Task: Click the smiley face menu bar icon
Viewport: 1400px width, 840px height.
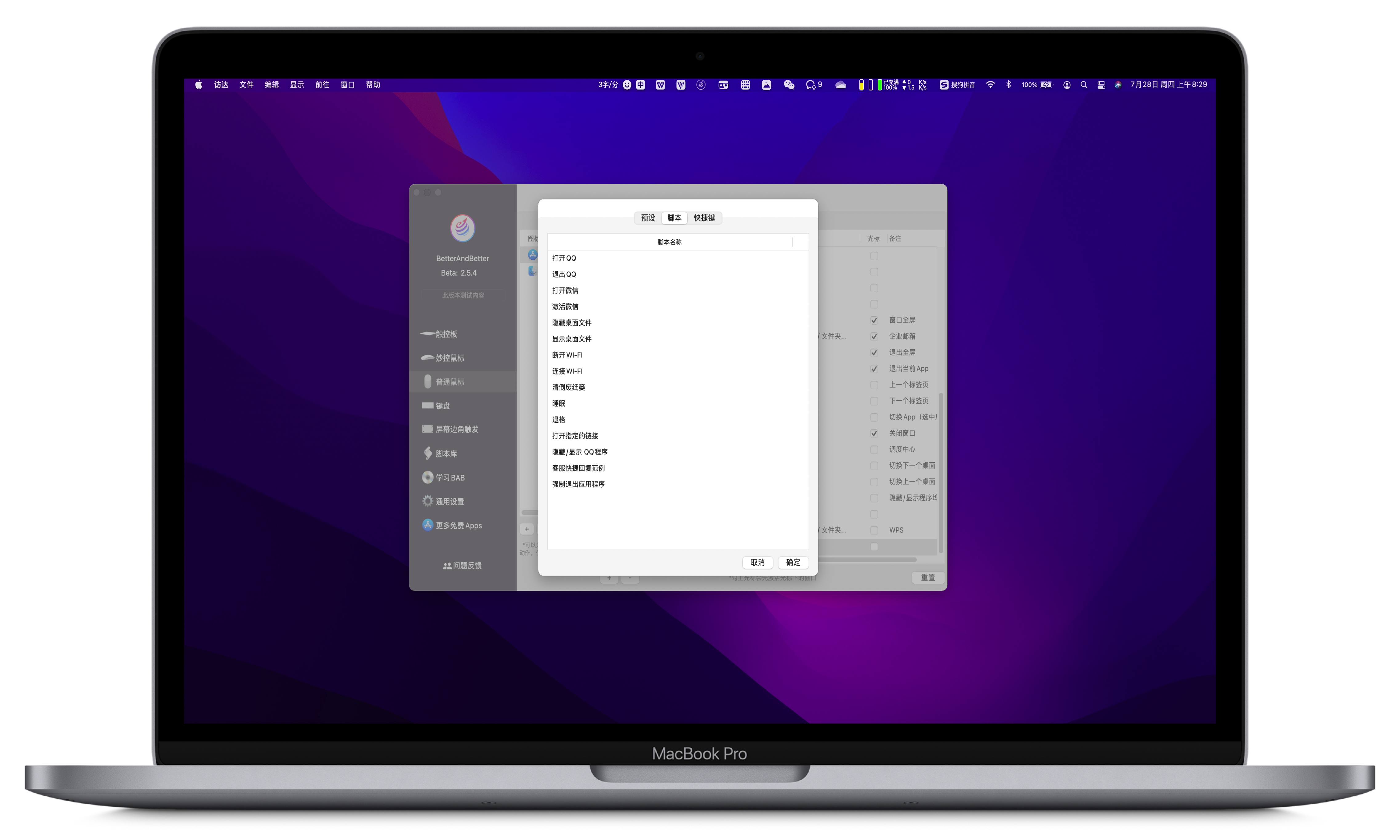Action: point(627,85)
